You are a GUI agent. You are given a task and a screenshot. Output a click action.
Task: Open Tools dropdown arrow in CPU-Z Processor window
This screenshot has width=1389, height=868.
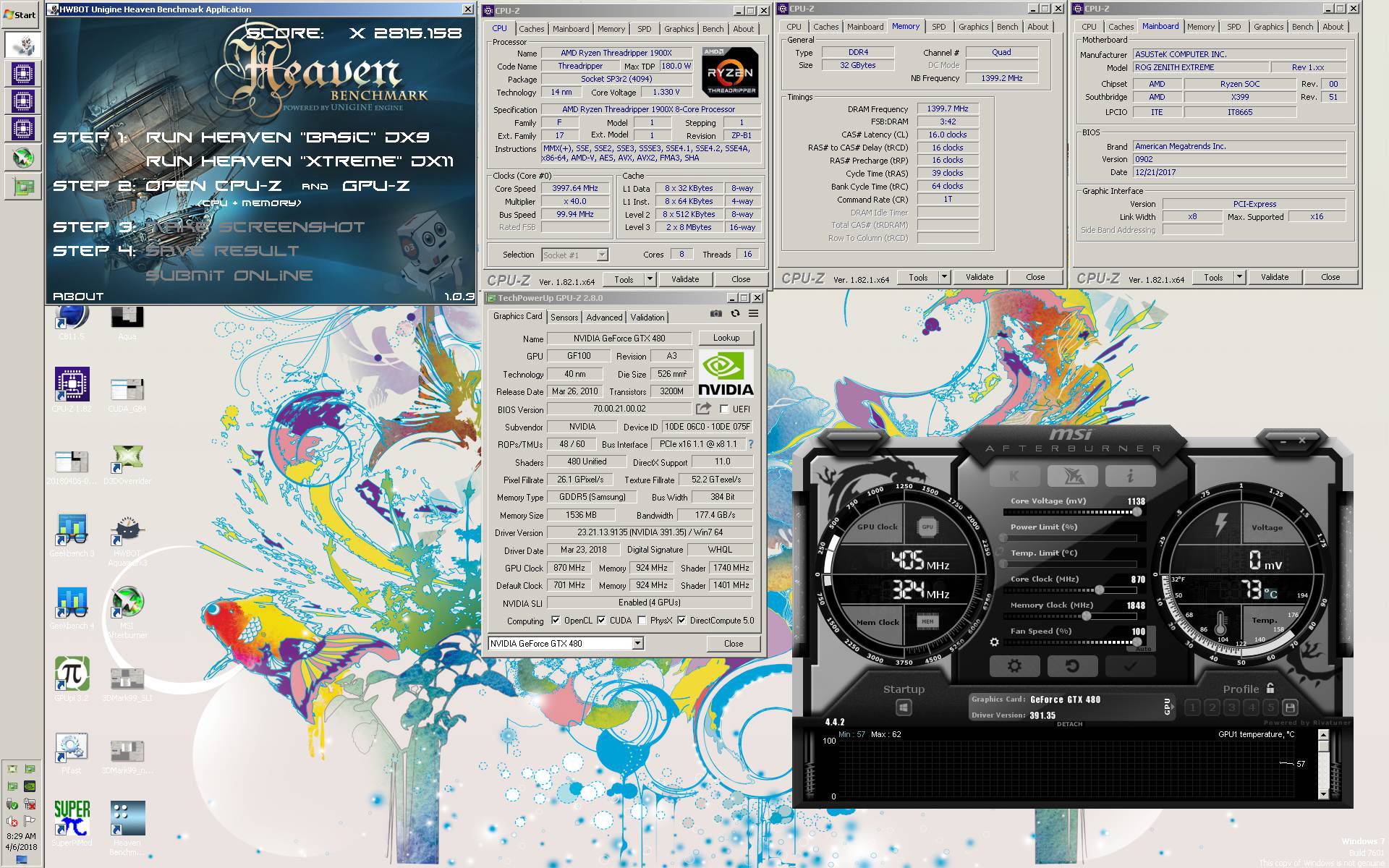(650, 279)
